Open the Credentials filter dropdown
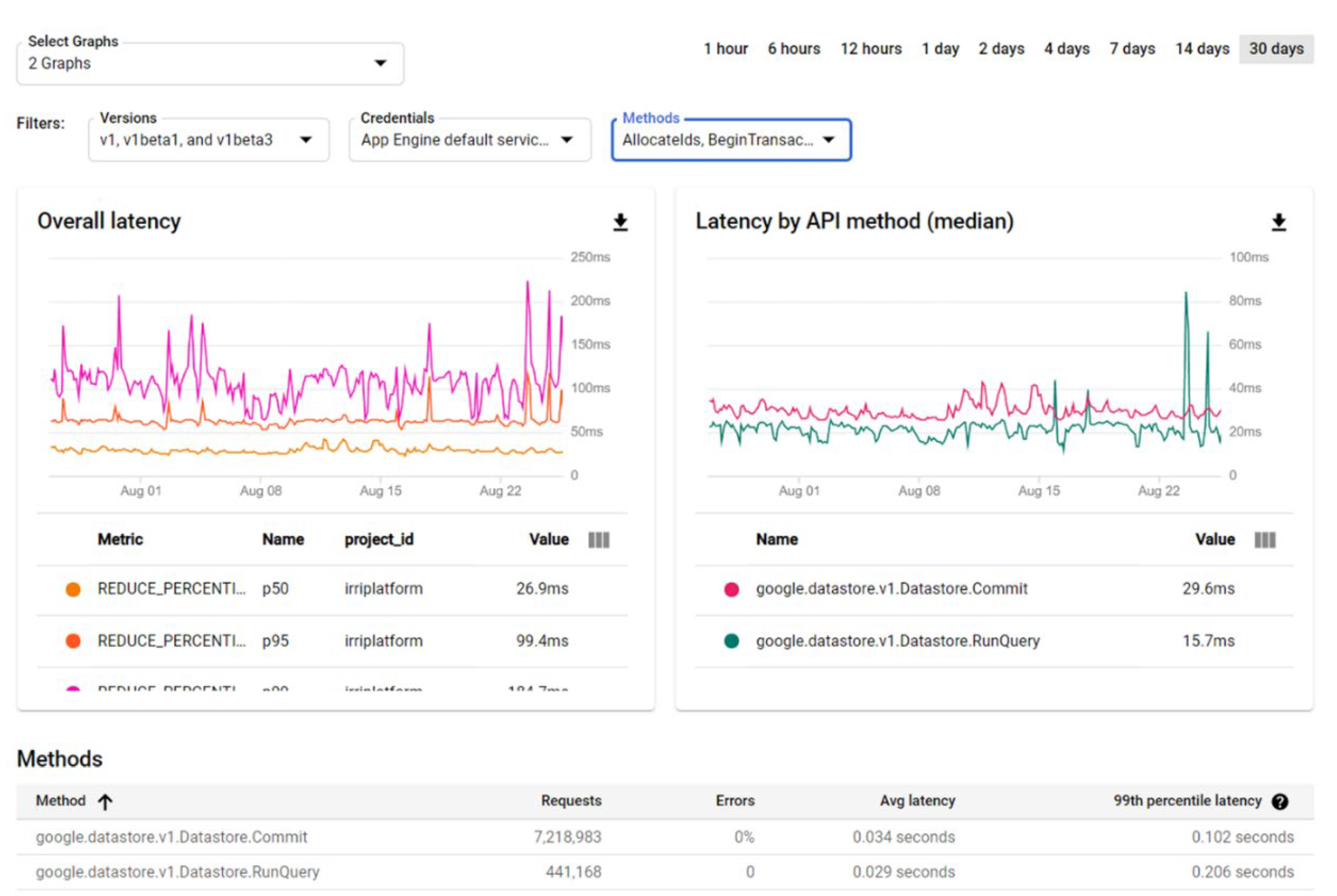This screenshot has width=1337, height=896. click(470, 140)
